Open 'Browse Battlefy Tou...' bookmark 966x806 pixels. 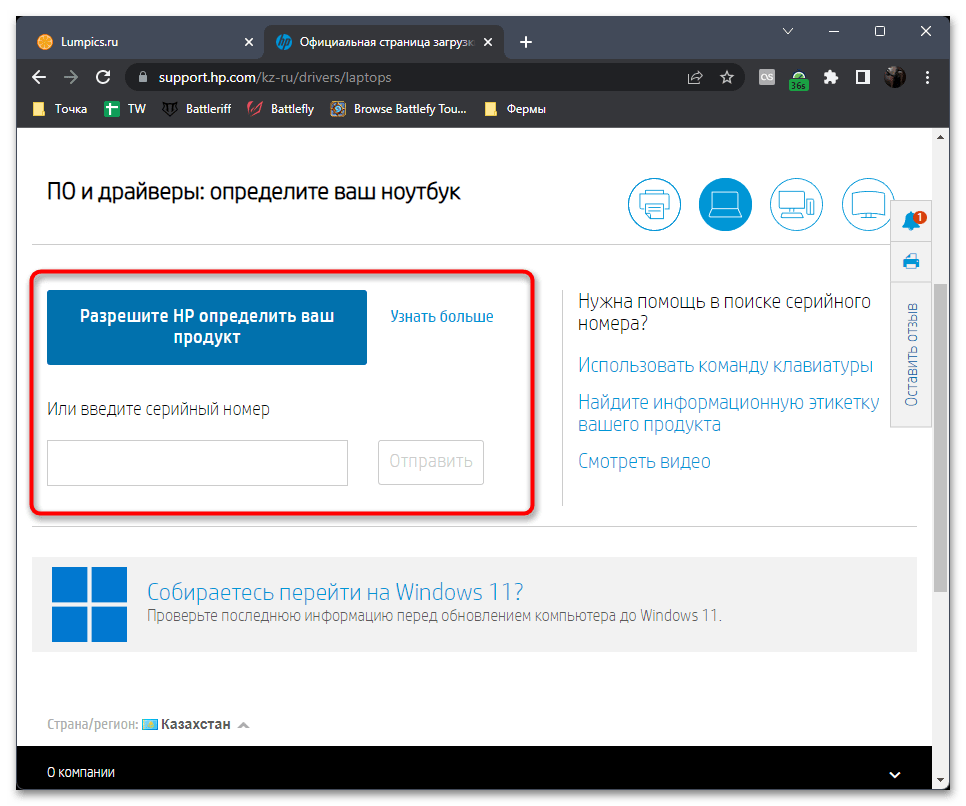click(x=399, y=109)
